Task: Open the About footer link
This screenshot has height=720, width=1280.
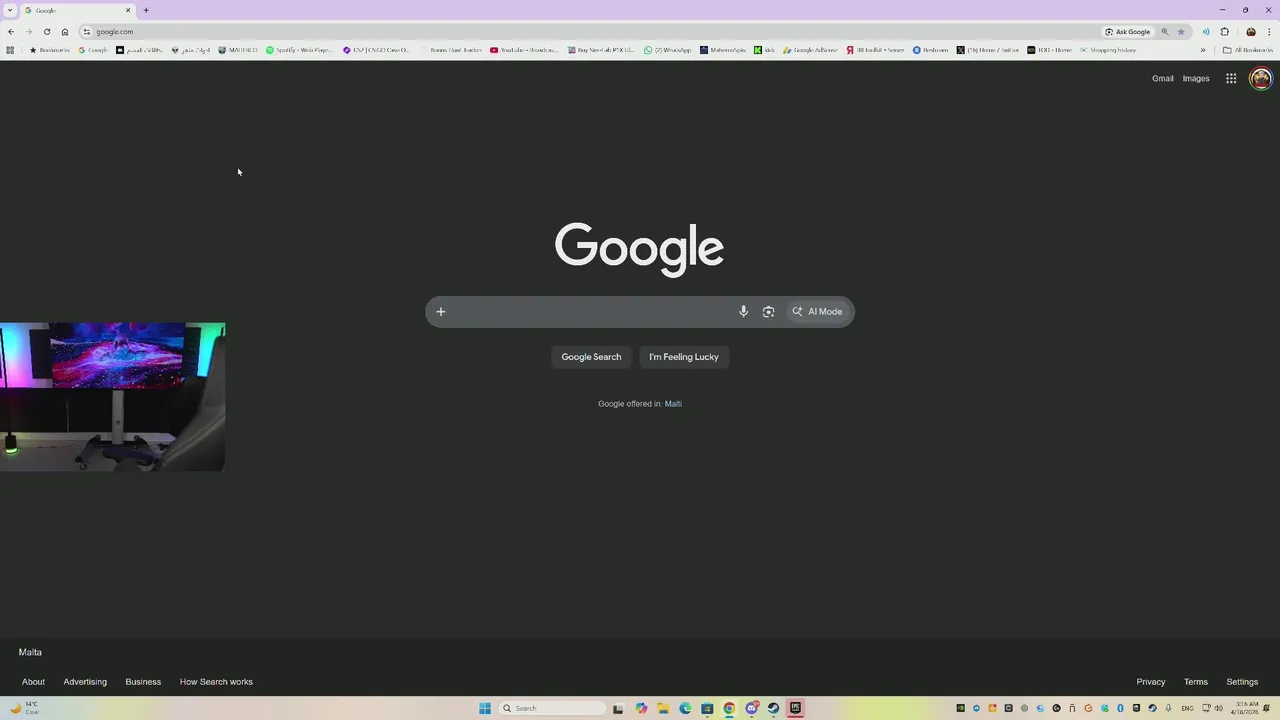Action: point(33,682)
